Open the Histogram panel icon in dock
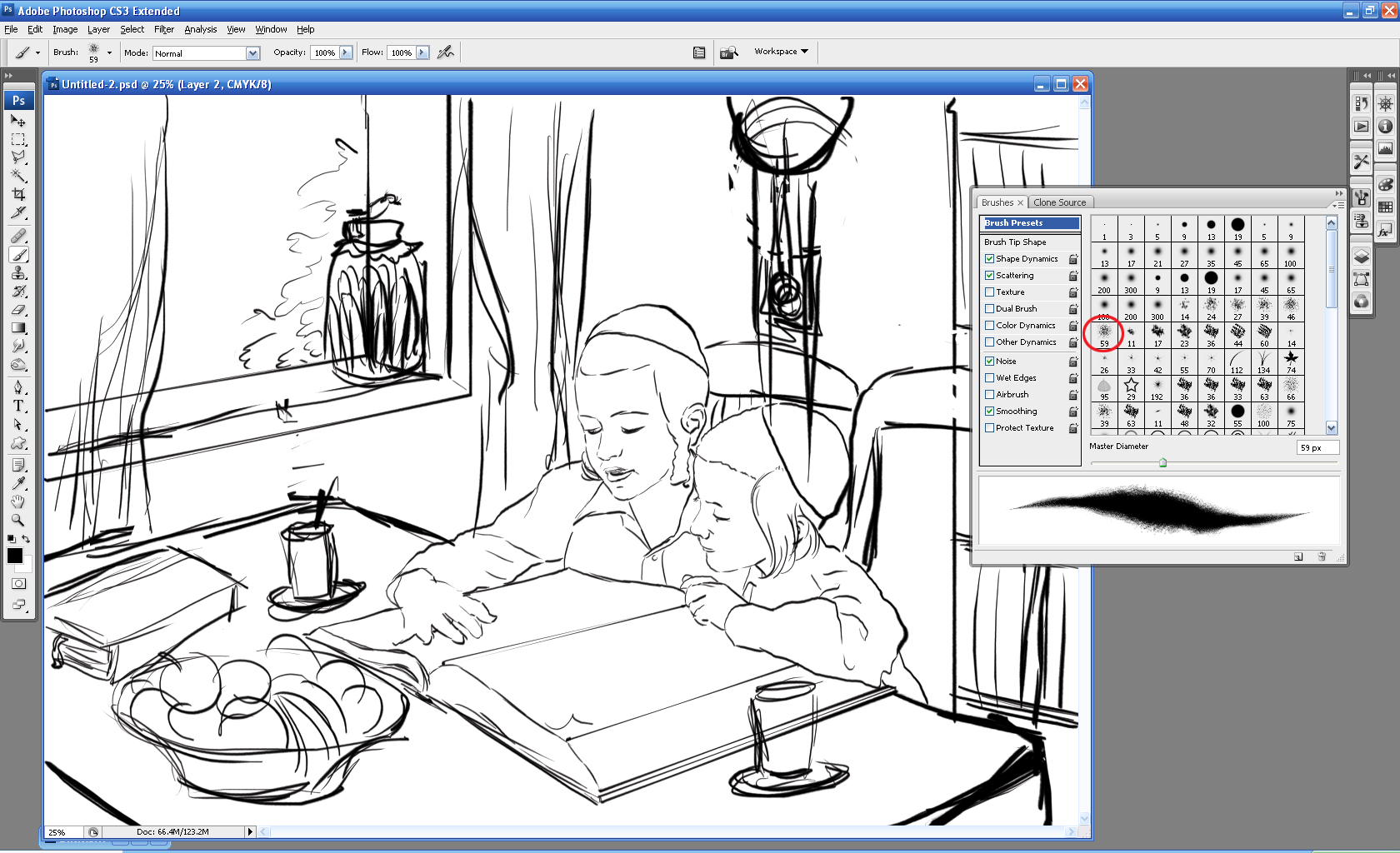Screen dimensions: 1400x853 pyautogui.click(x=1385, y=149)
